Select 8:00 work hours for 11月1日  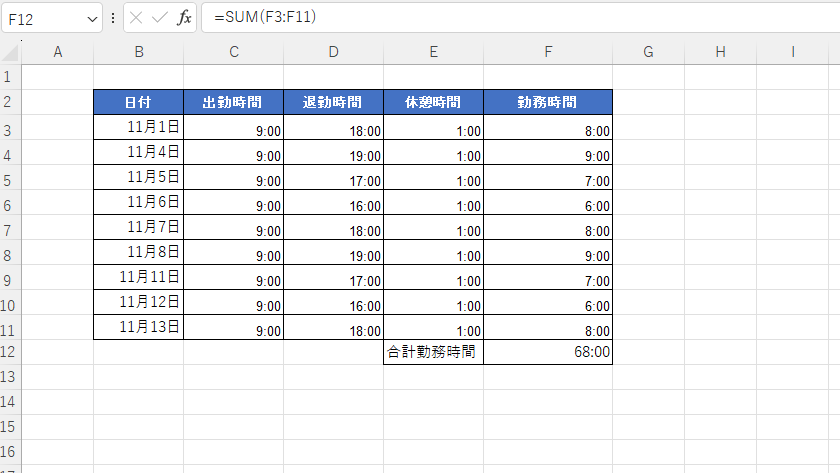(548, 127)
